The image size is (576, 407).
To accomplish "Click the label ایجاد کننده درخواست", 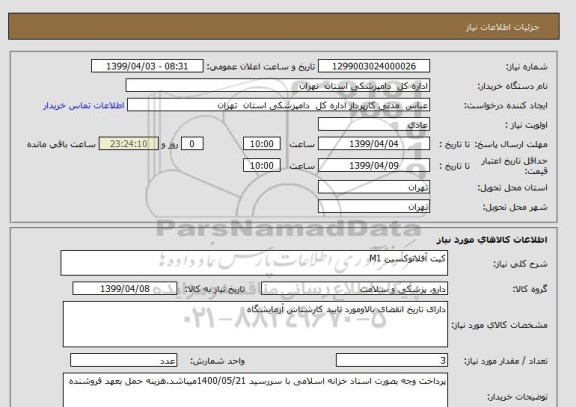I will pos(506,106).
